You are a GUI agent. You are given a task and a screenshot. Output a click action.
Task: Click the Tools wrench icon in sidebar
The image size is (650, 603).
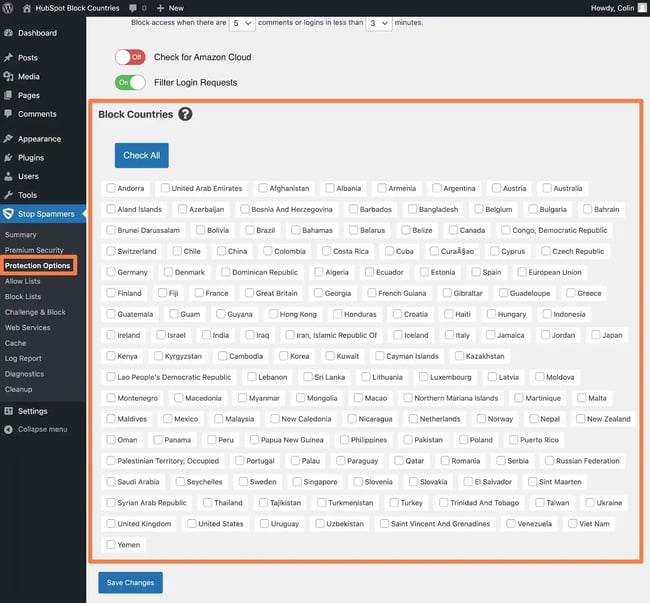click(x=8, y=195)
